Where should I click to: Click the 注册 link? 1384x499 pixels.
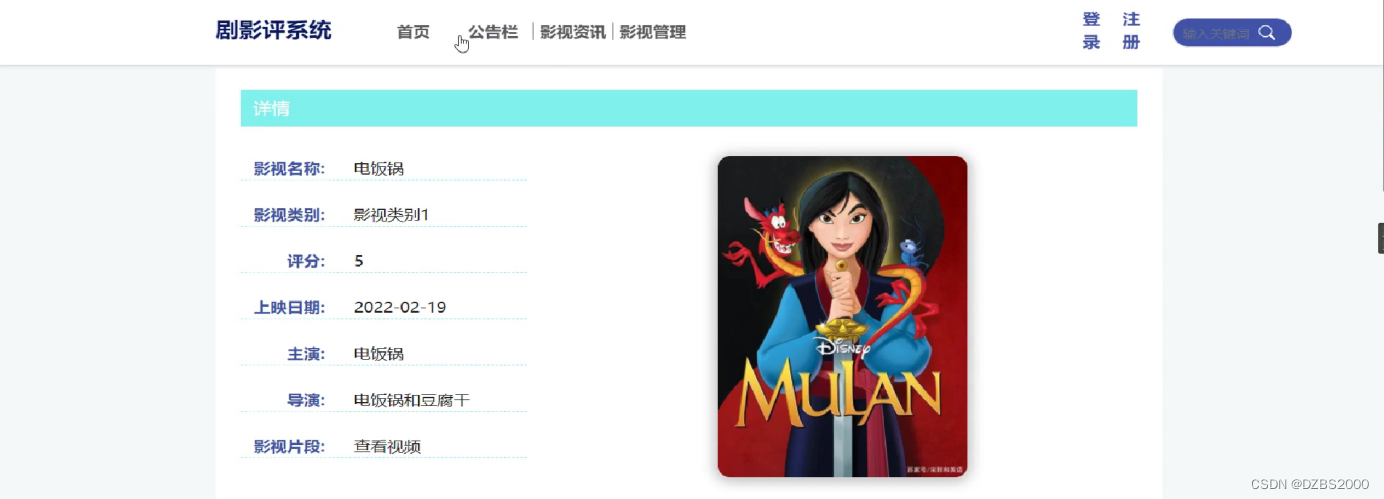pos(1131,31)
